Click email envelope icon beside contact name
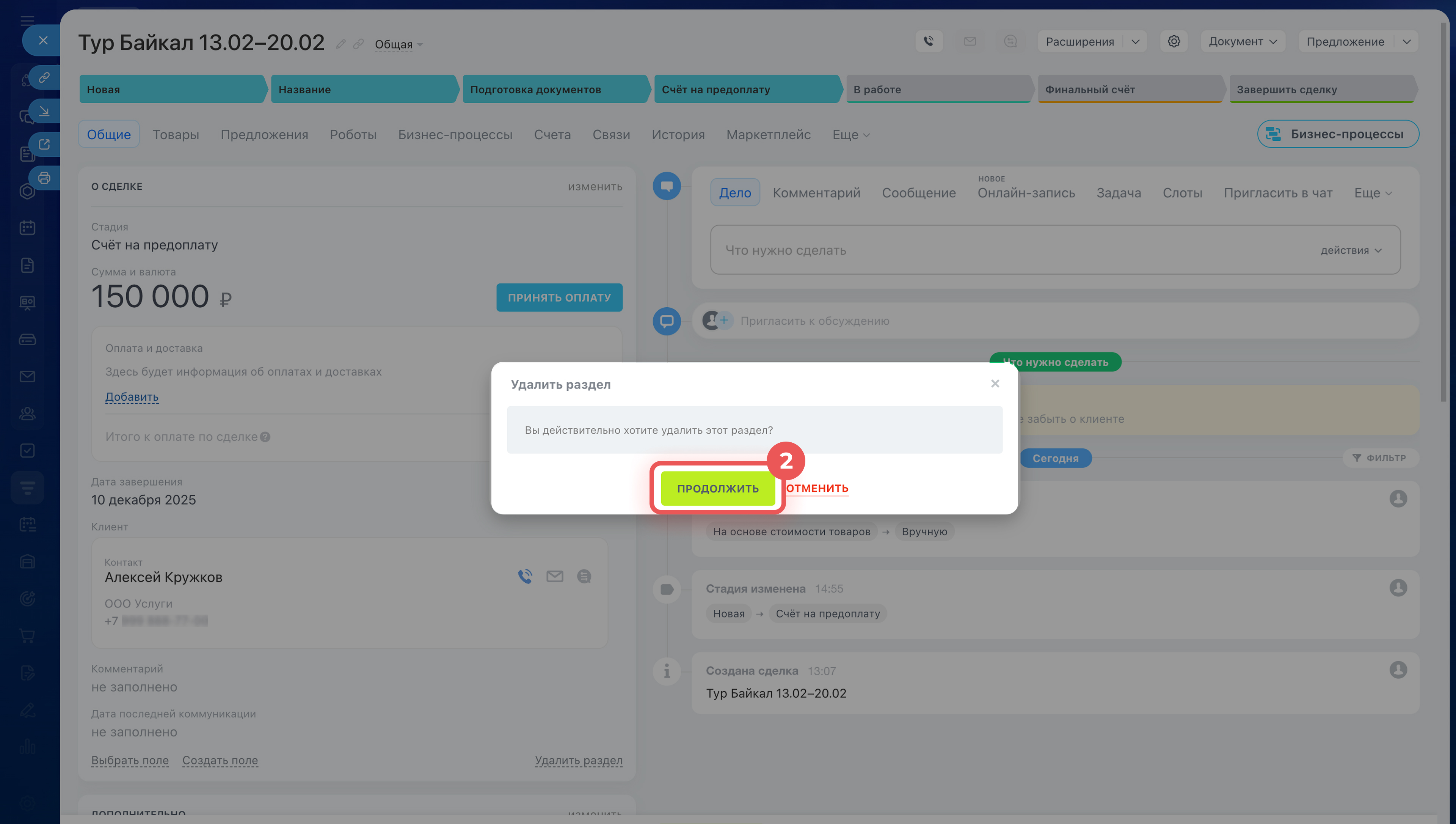Image resolution: width=1456 pixels, height=824 pixels. click(x=555, y=576)
